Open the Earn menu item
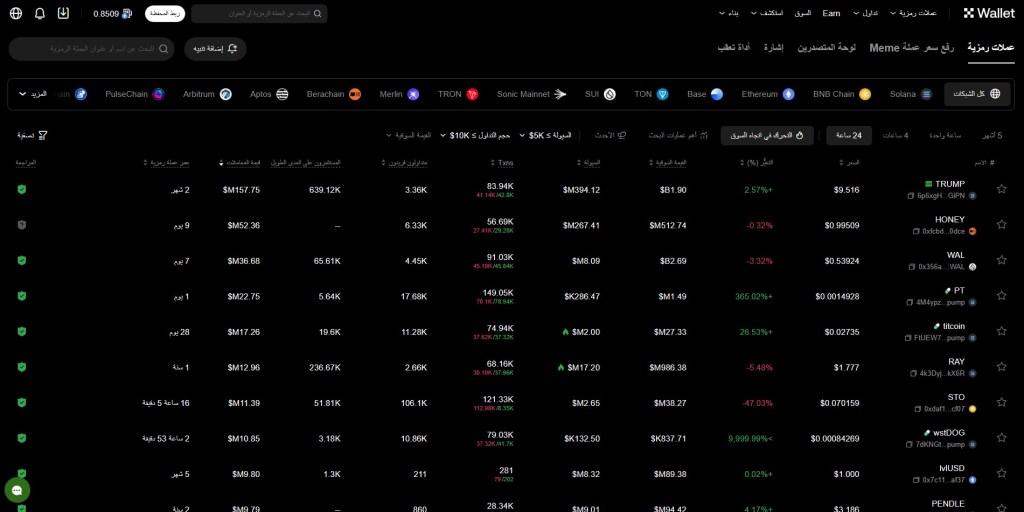Screen dimensions: 1024x512 (x=831, y=13)
